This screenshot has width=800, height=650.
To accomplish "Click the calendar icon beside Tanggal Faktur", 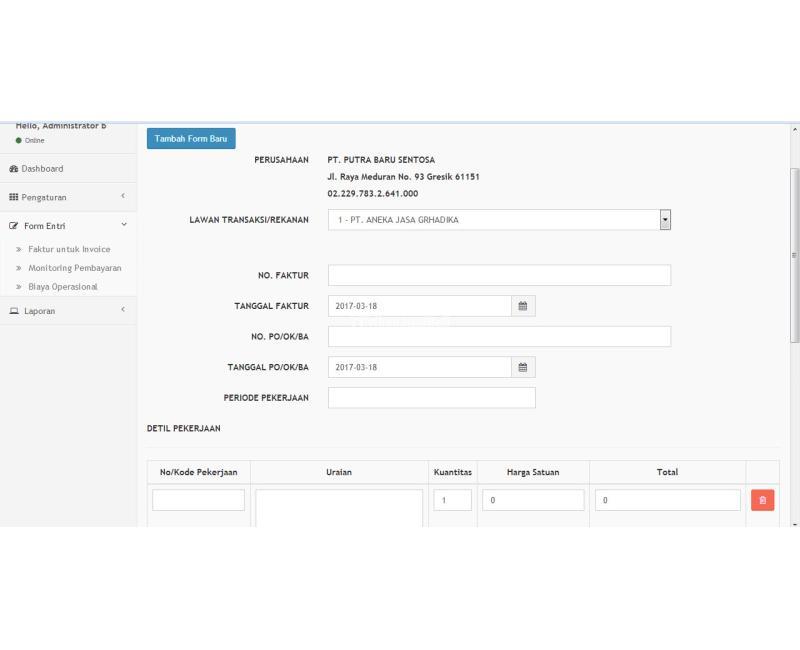I will coord(522,306).
